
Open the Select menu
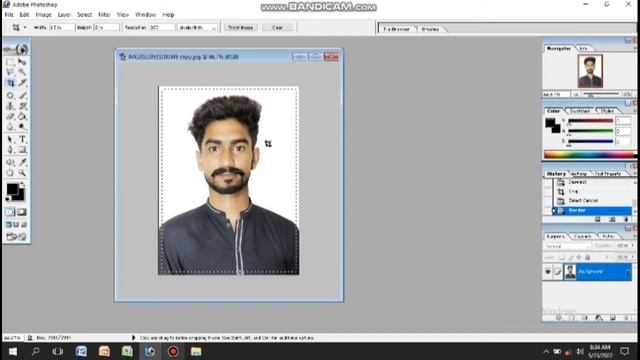pyautogui.click(x=84, y=15)
